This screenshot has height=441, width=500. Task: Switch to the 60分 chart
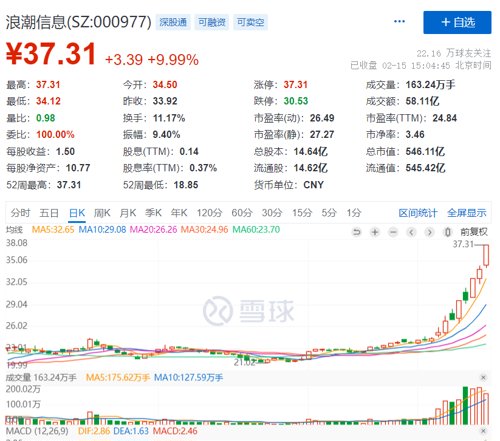[x=242, y=213]
